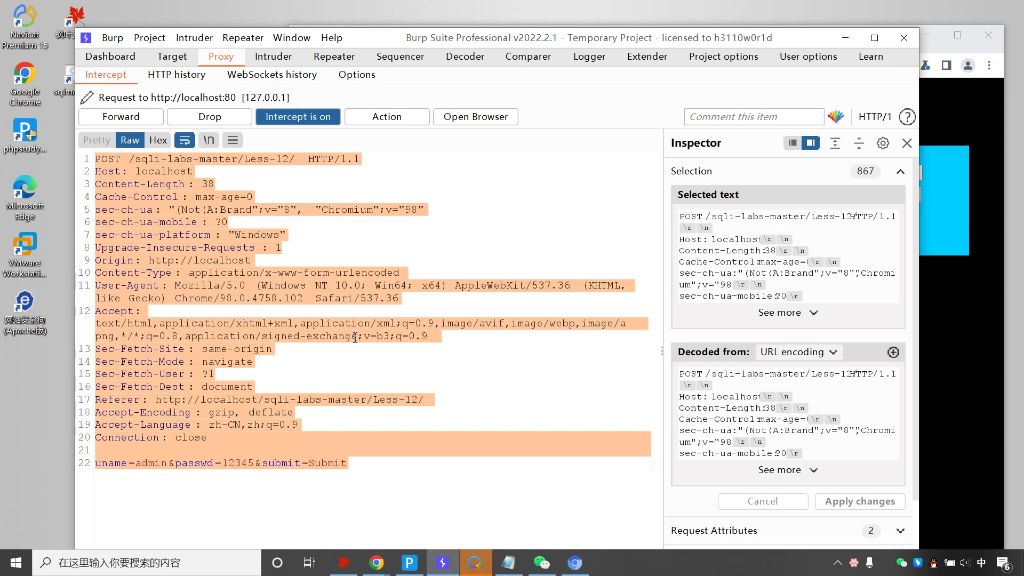Open the HTTP history sub-tab
The height and width of the screenshot is (576, 1024).
coord(176,75)
